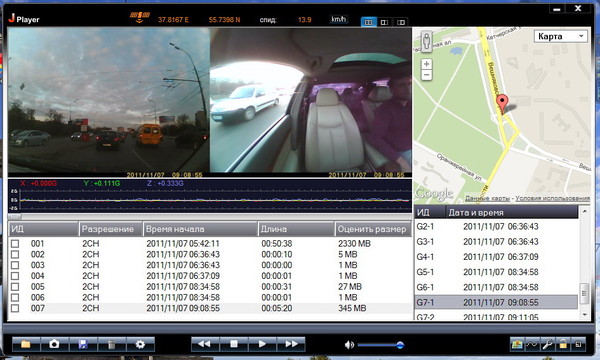Viewport: 600px width, 360px height.
Task: Start playback with the play button
Action: (262, 344)
